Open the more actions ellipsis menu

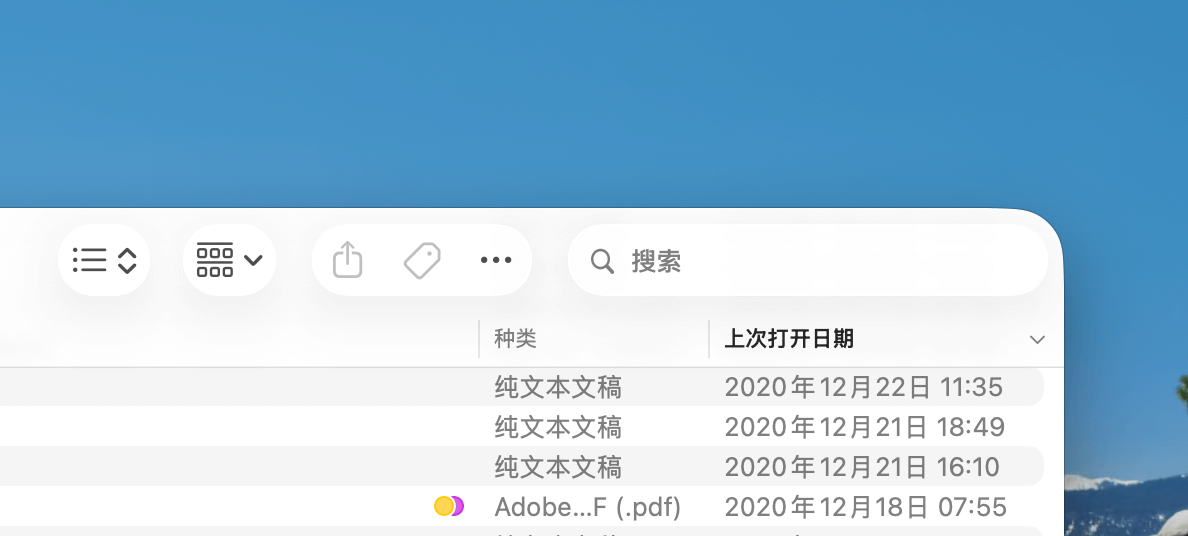[x=496, y=261]
